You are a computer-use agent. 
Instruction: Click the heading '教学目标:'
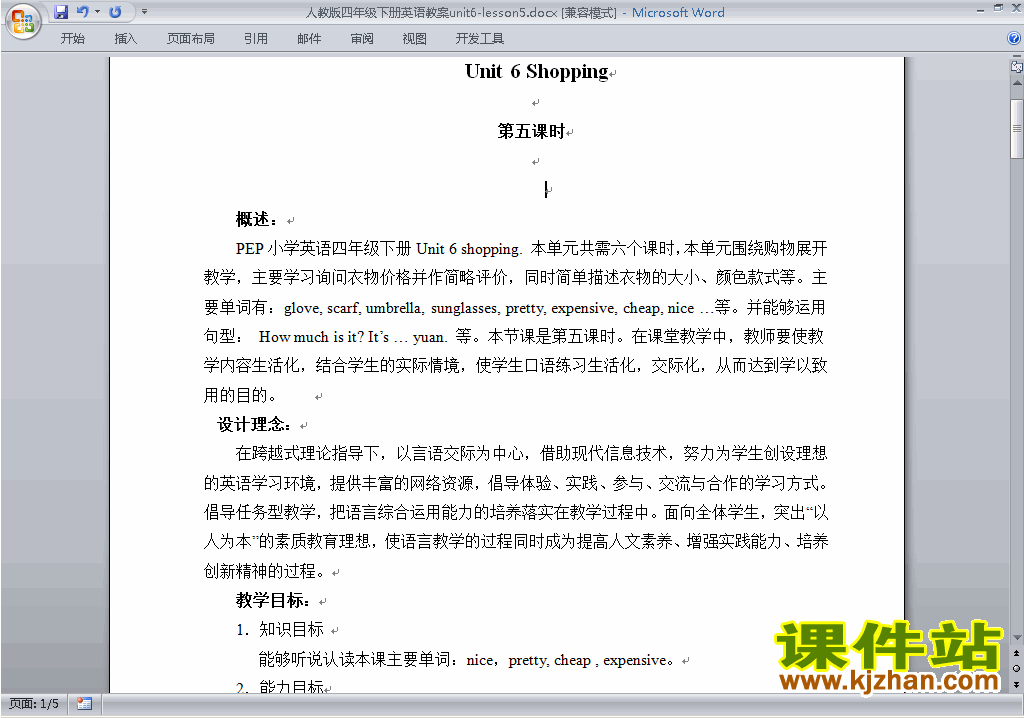(273, 600)
